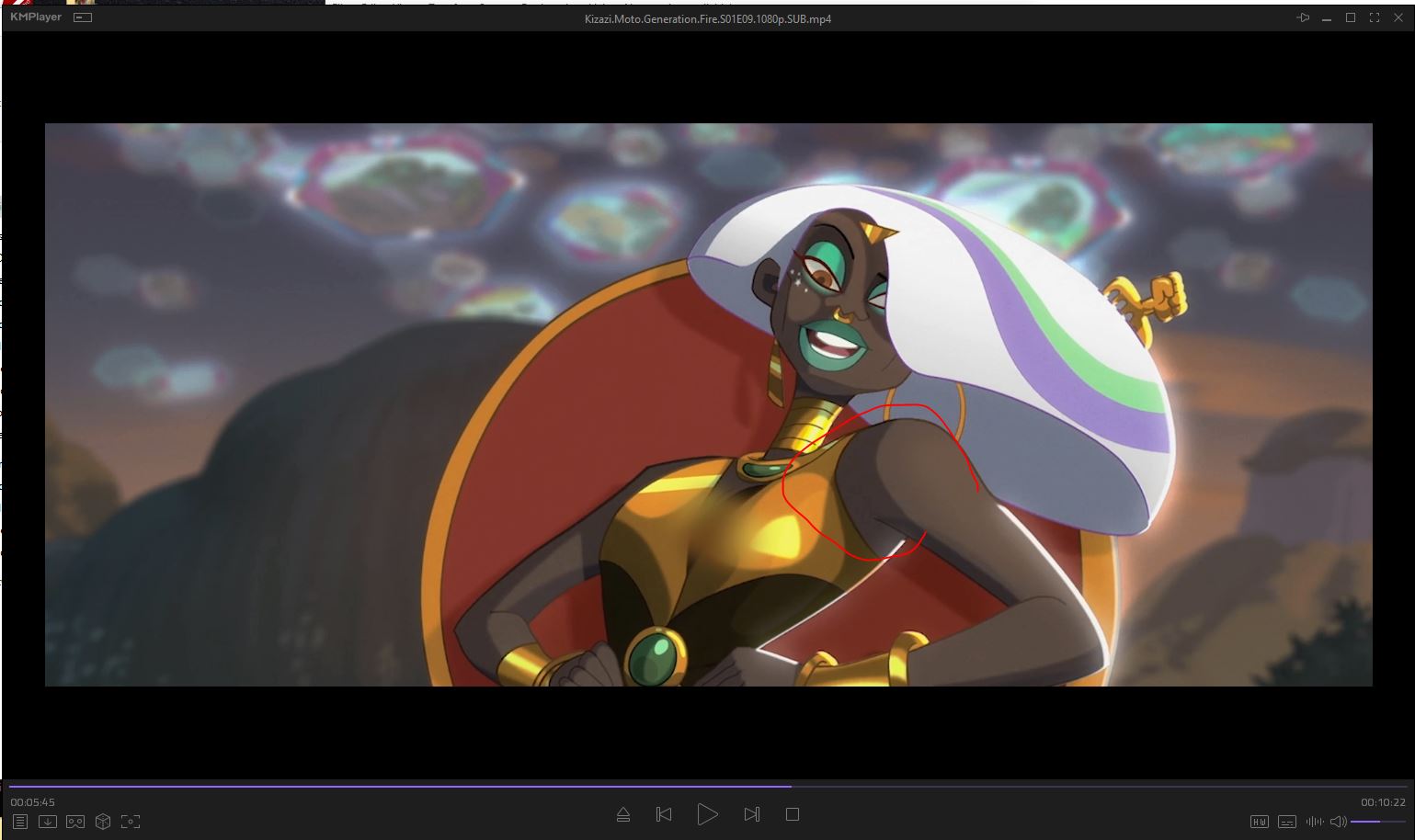The image size is (1415, 840).
Task: Click the screen capture frame icon
Action: pyautogui.click(x=131, y=822)
